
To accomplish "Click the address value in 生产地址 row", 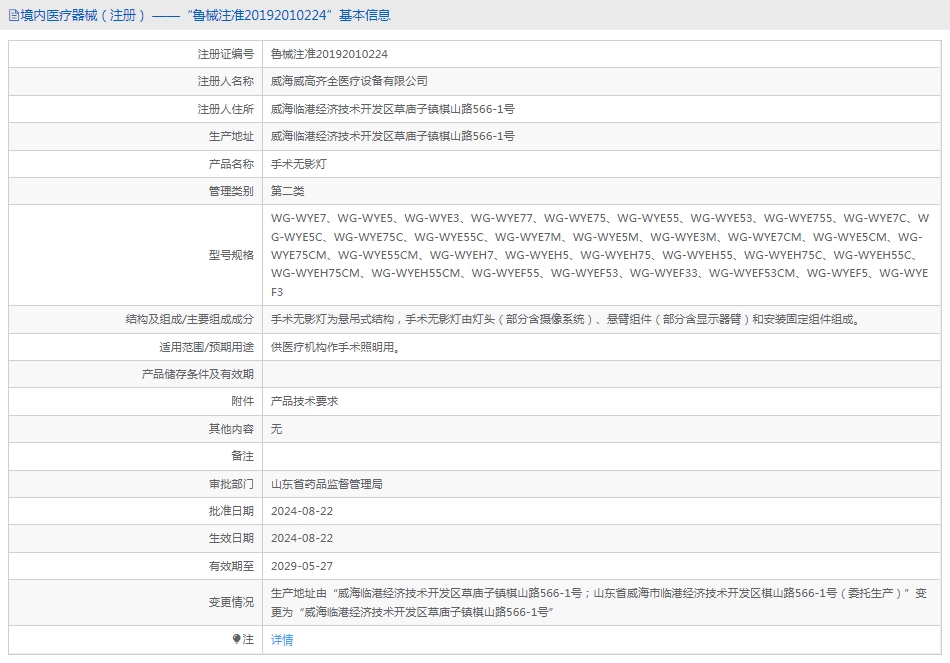I will coord(393,136).
